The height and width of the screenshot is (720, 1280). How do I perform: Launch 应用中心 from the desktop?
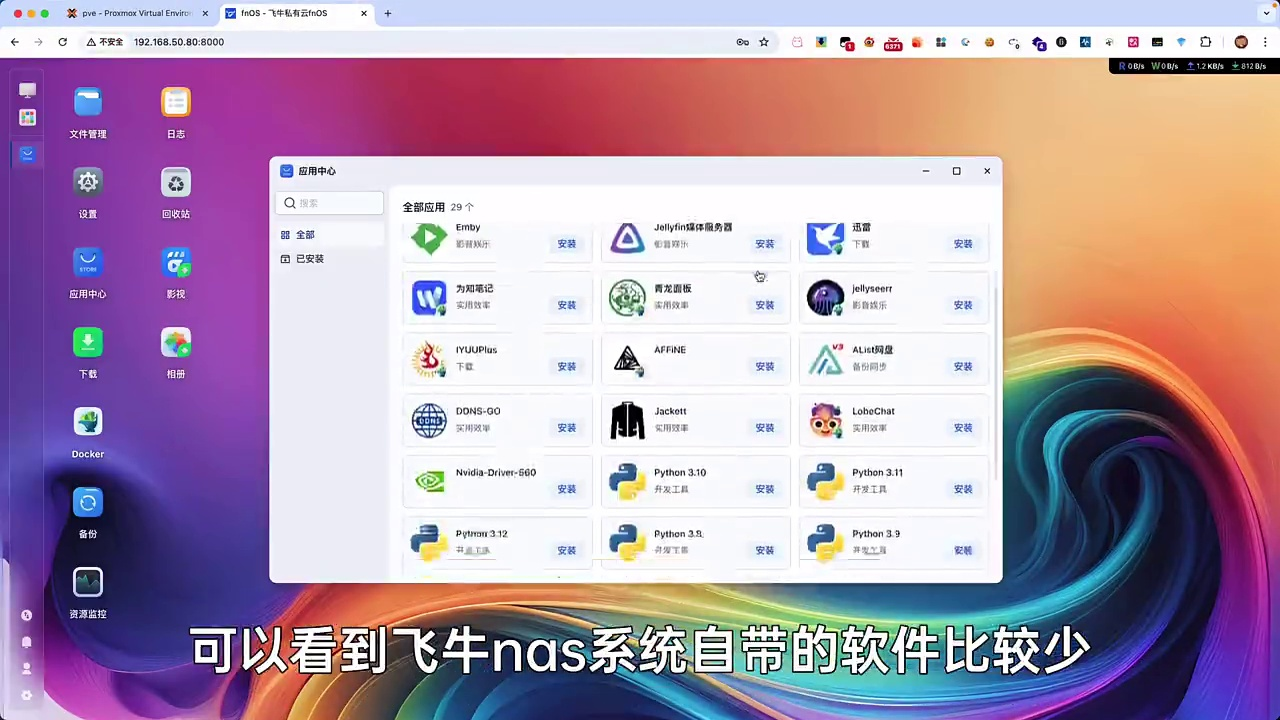pyautogui.click(x=88, y=262)
